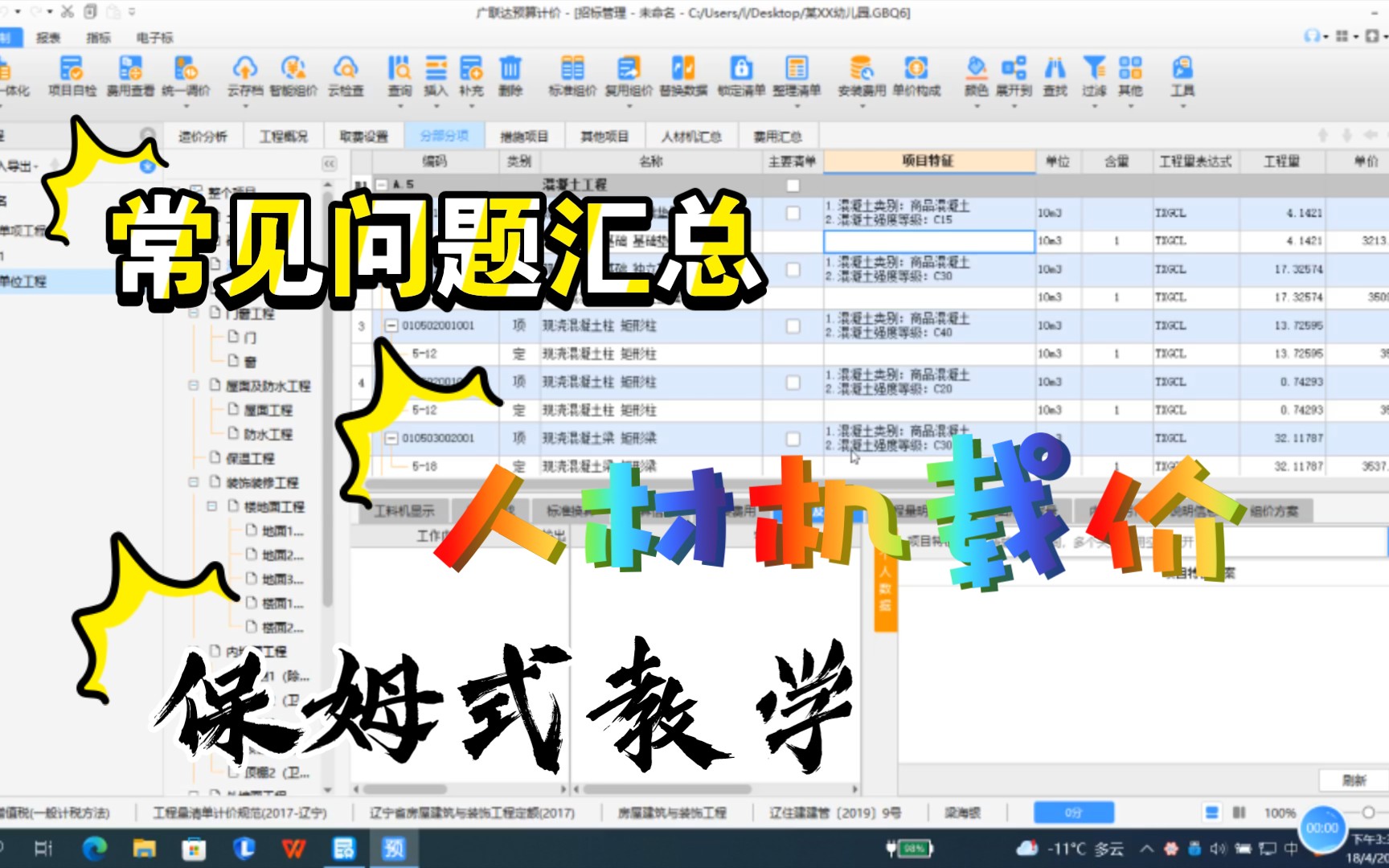Click the 过滤 filter funnel icon
The width and height of the screenshot is (1389, 868).
point(1094,68)
